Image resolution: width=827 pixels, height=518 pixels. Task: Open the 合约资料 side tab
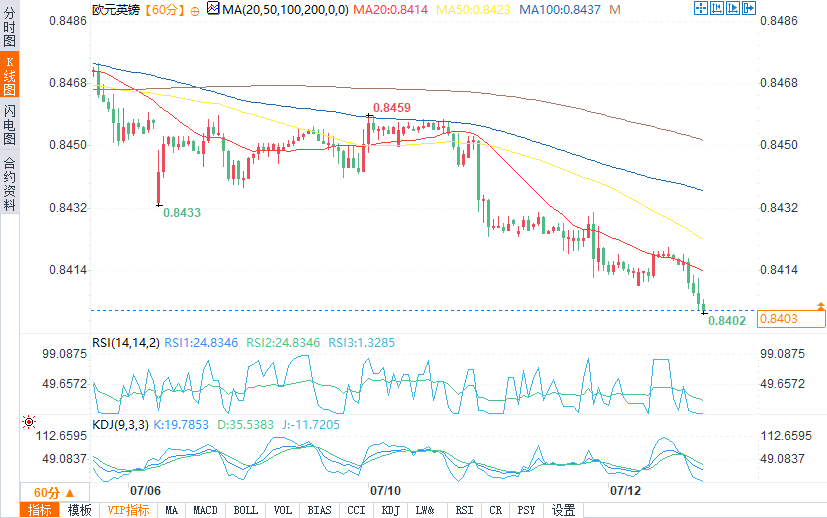point(9,184)
